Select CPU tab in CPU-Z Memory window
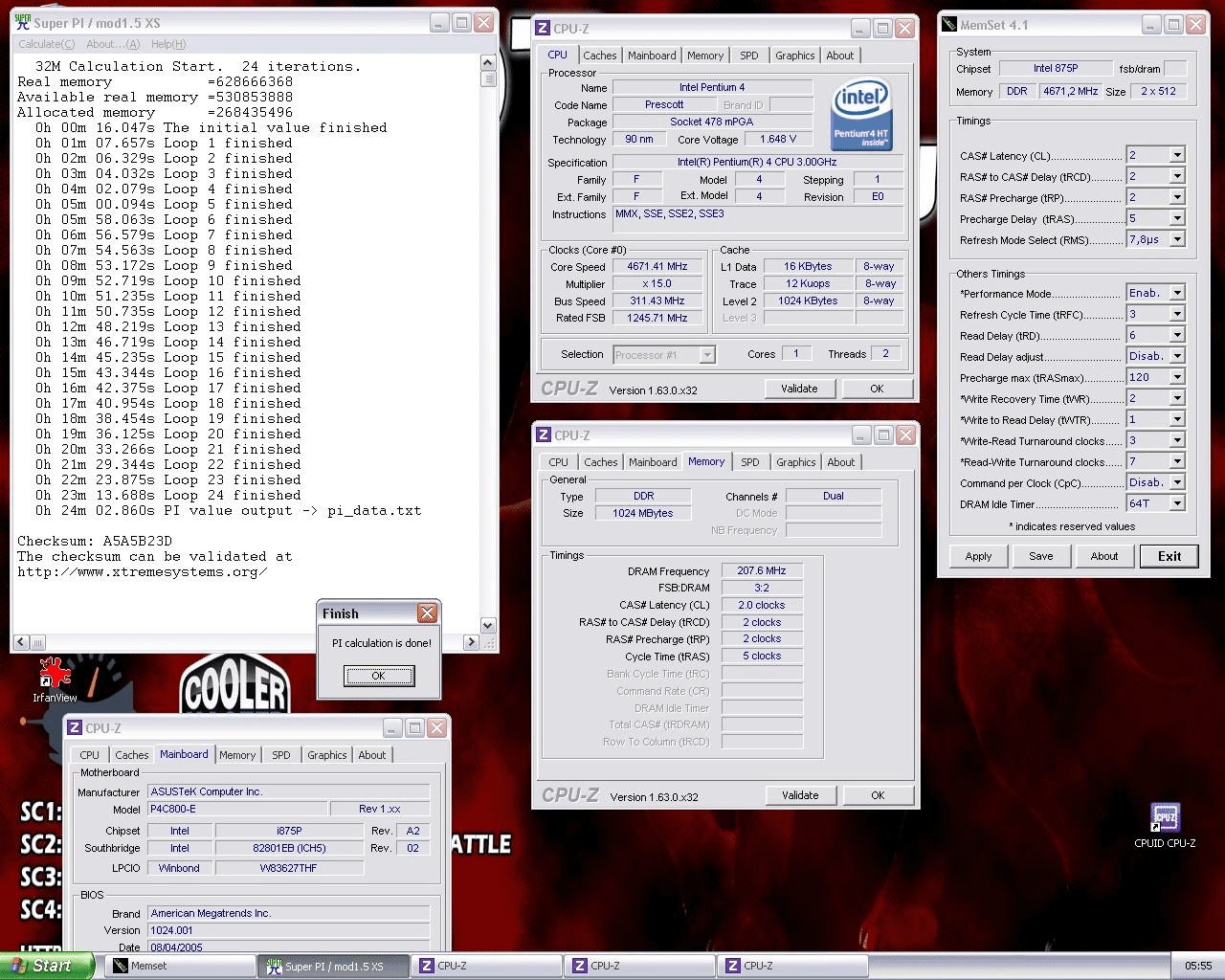The image size is (1225, 980). coord(558,462)
